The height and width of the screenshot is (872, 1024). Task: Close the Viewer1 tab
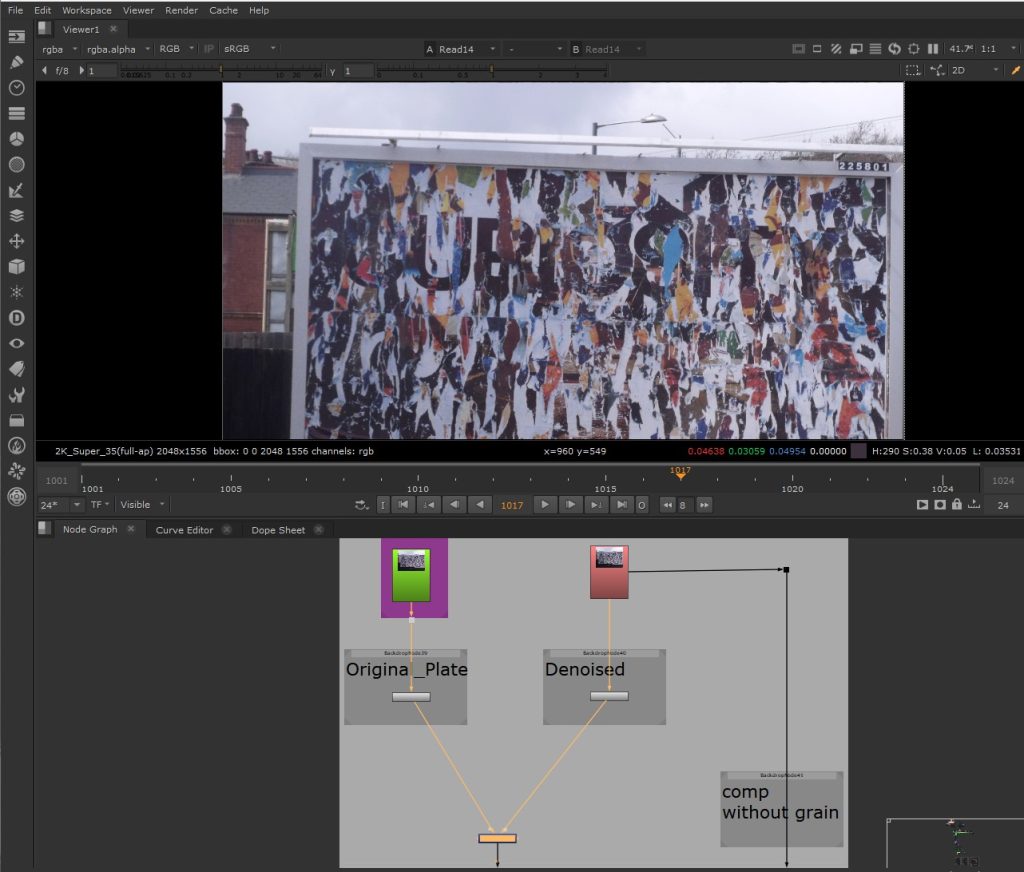pyautogui.click(x=114, y=29)
